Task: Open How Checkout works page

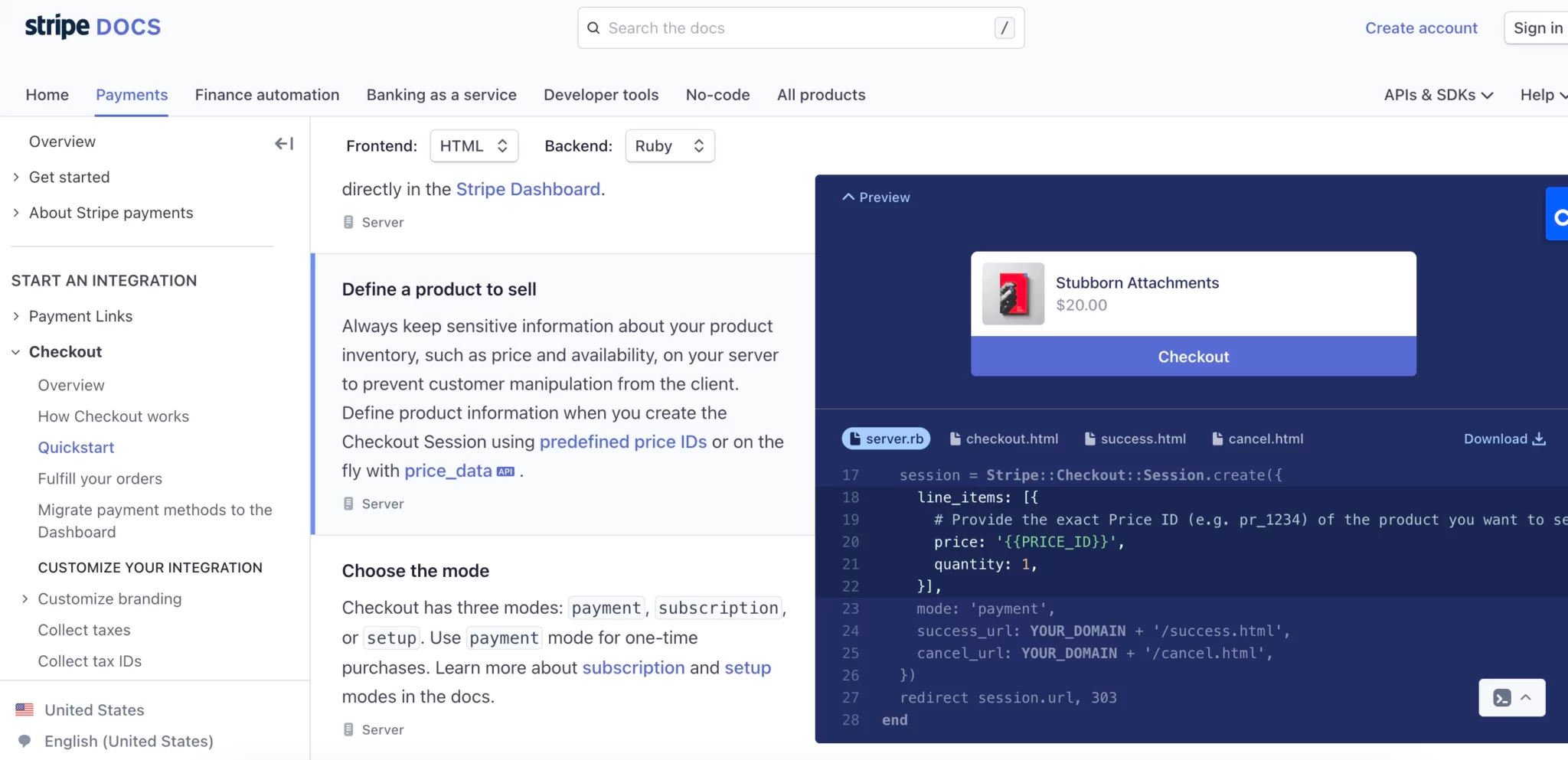Action: (x=113, y=416)
